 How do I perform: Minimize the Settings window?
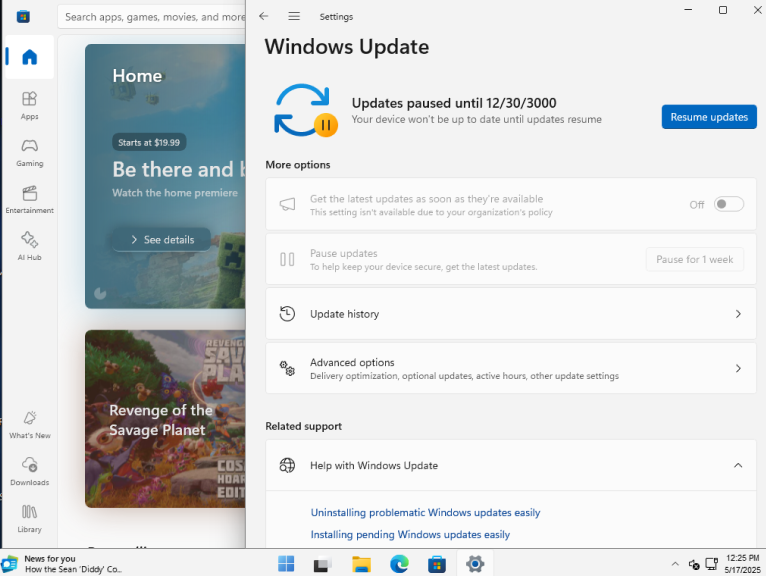pyautogui.click(x=688, y=10)
